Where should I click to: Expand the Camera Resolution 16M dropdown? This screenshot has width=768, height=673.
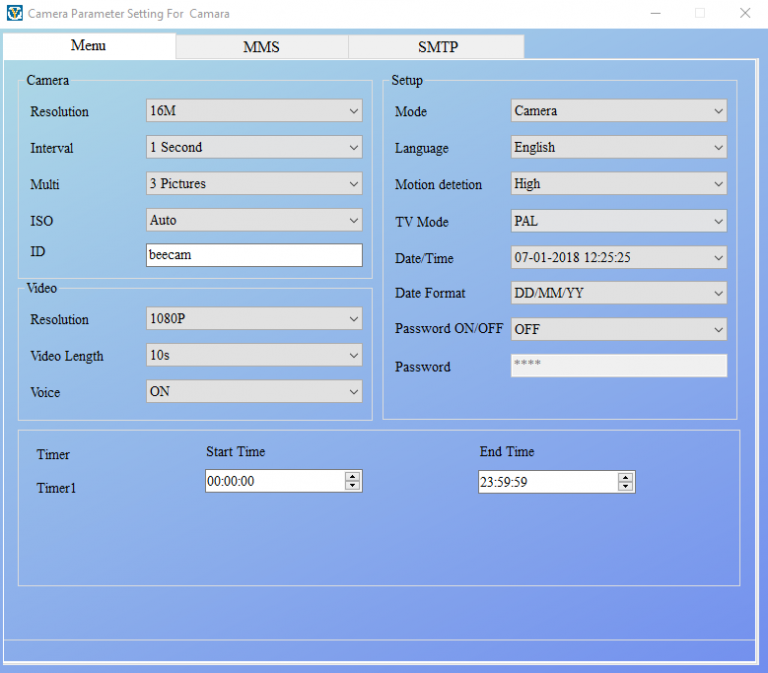[x=254, y=111]
